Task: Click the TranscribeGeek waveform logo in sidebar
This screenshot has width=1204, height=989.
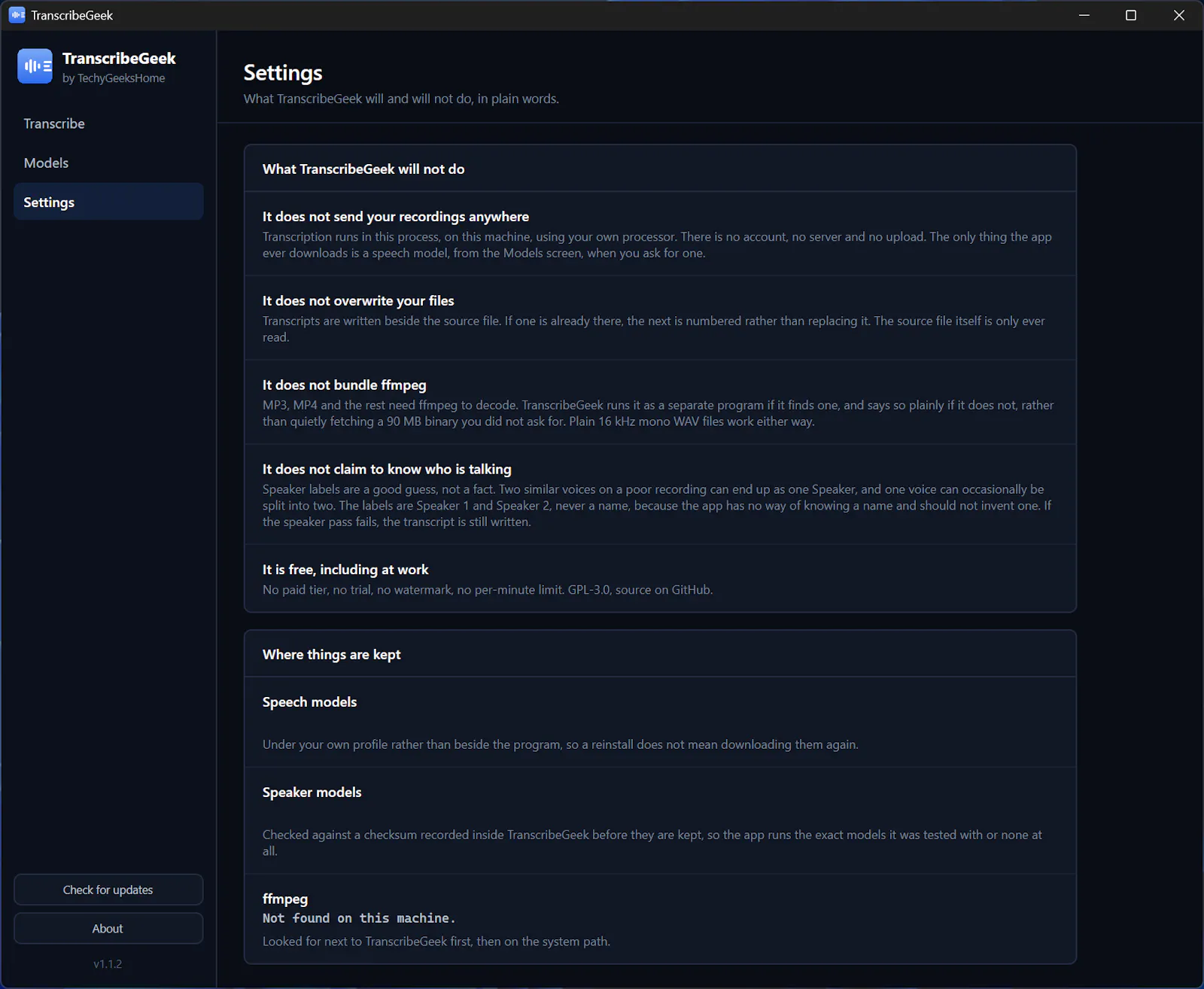Action: (x=35, y=66)
